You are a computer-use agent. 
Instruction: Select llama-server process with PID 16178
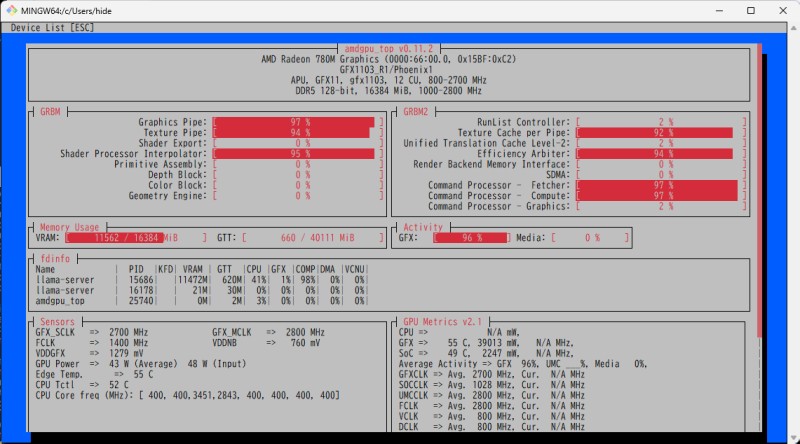coord(66,289)
